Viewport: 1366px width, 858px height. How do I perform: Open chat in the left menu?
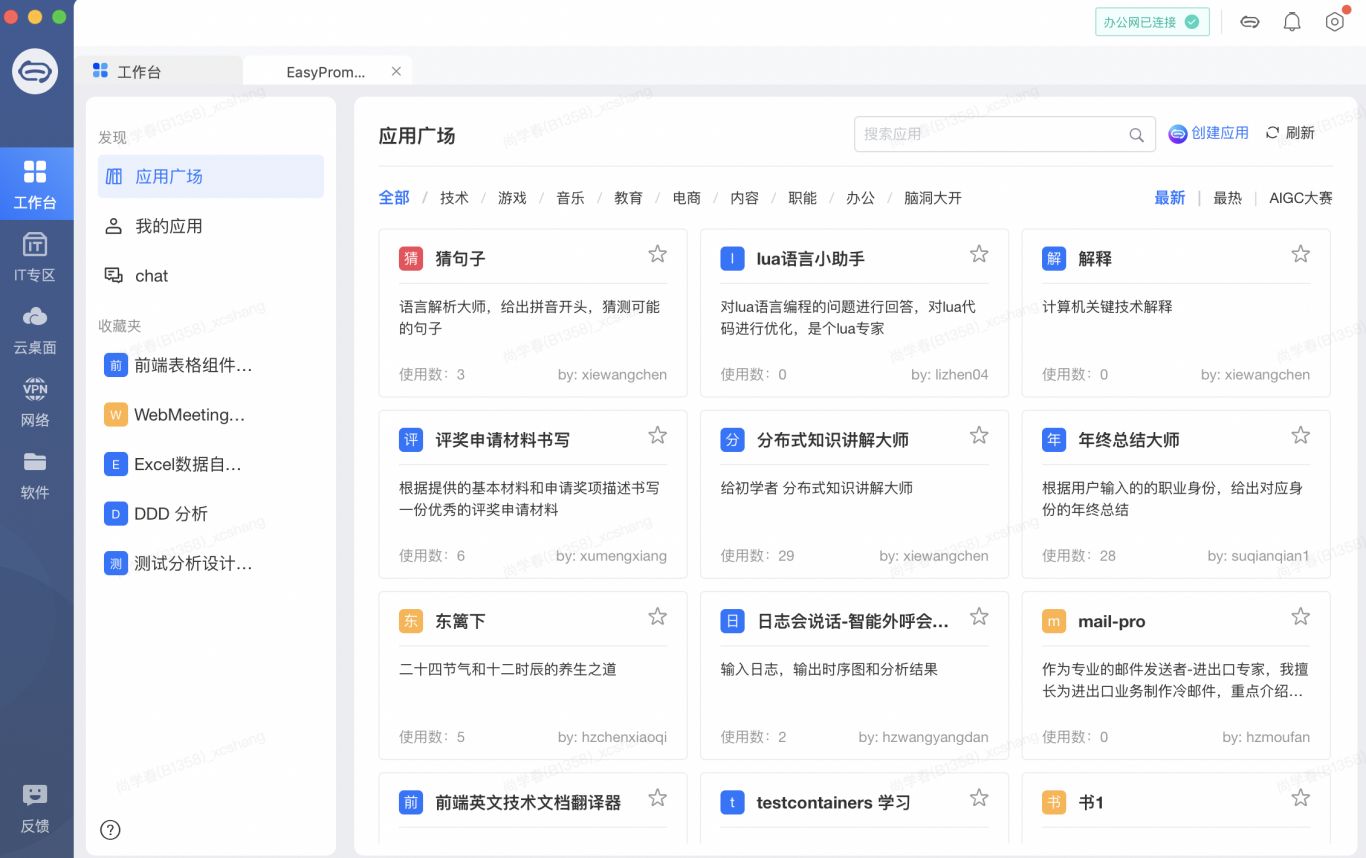pyautogui.click(x=211, y=276)
